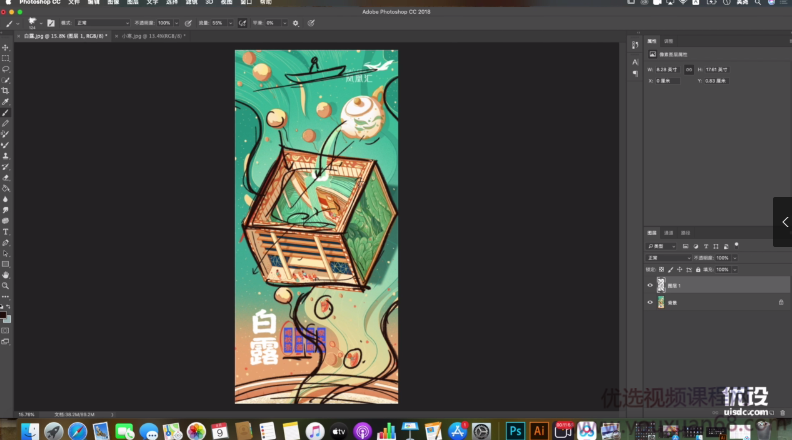Launch Photoshop from the Dock

(x=516, y=430)
